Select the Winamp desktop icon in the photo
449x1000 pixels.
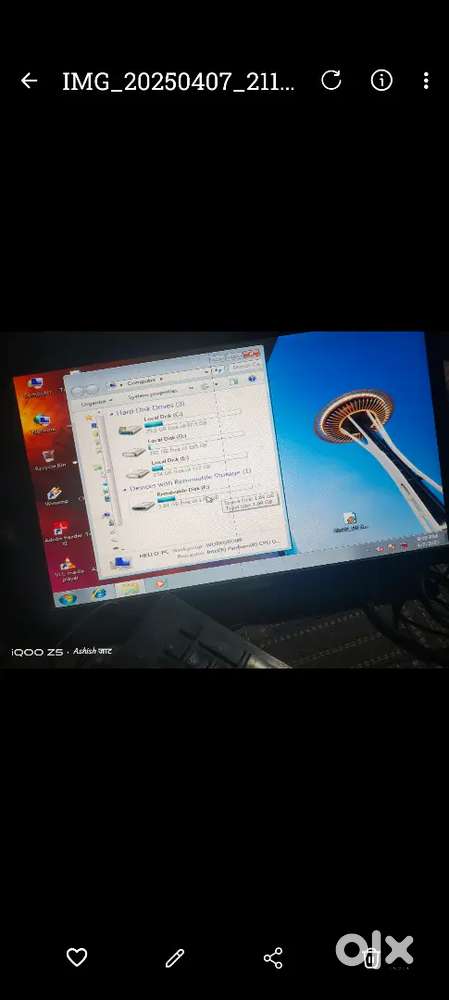[x=55, y=496]
